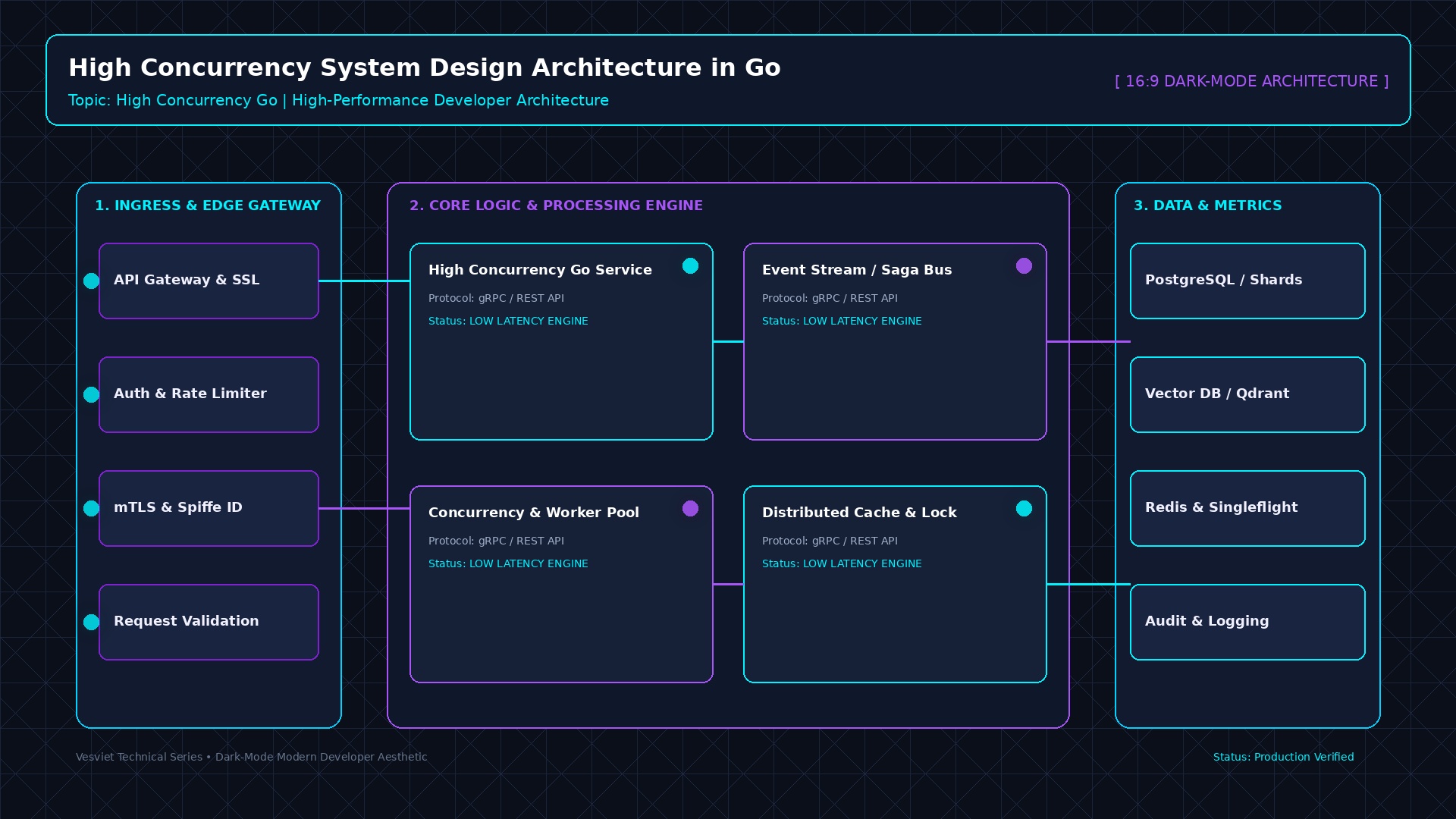The width and height of the screenshot is (1456, 819).
Task: Click the Topic: High Concurrency Go subtitle line
Action: 338,101
